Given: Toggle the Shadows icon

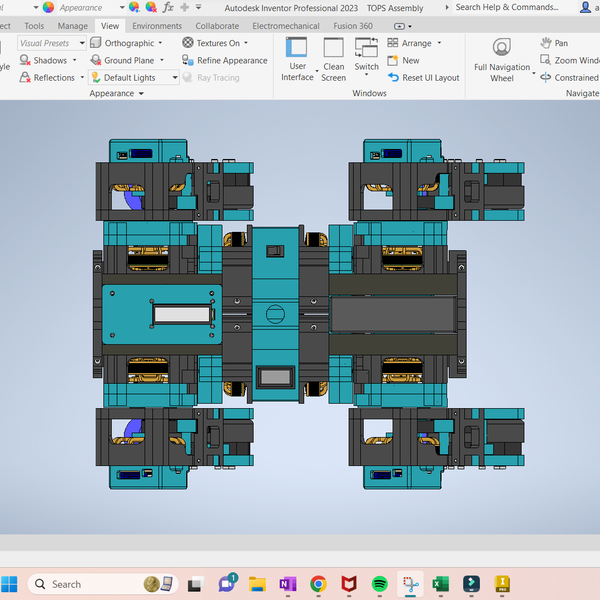Looking at the screenshot, I should tap(25, 60).
